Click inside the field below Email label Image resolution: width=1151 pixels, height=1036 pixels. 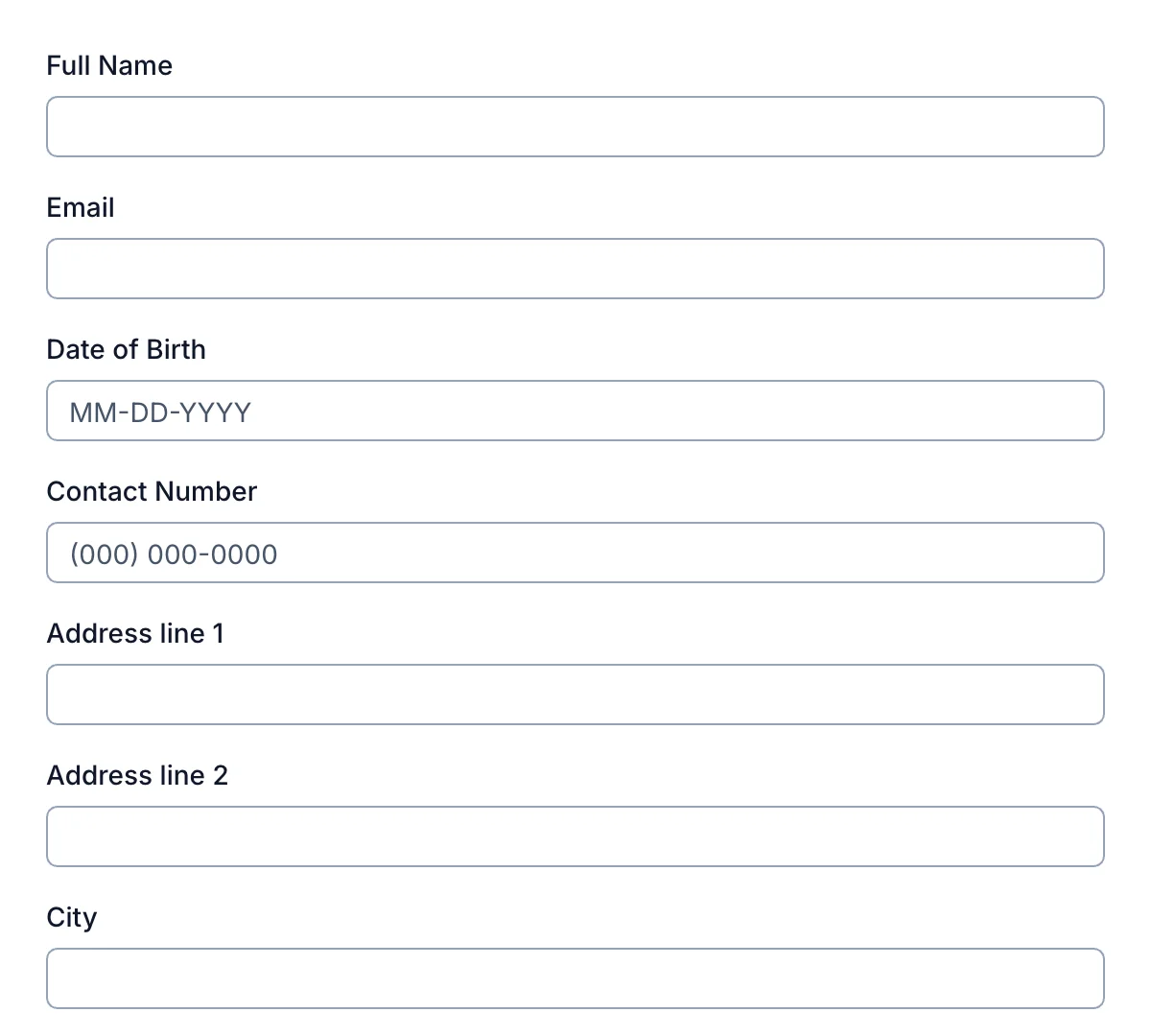(x=575, y=269)
